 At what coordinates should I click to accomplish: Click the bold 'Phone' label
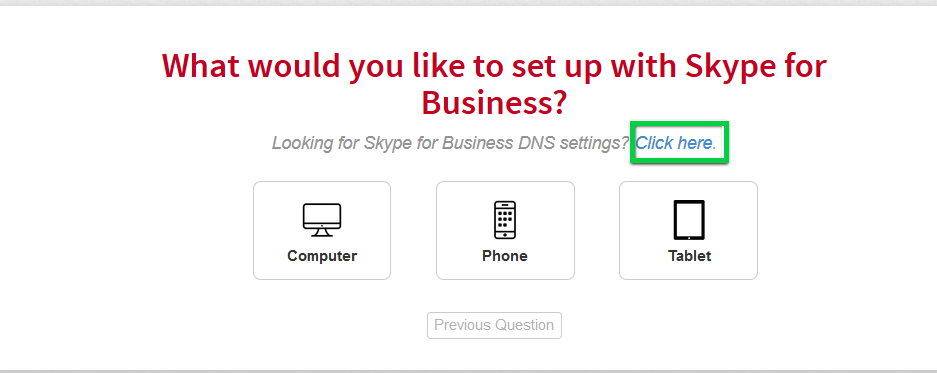505,256
